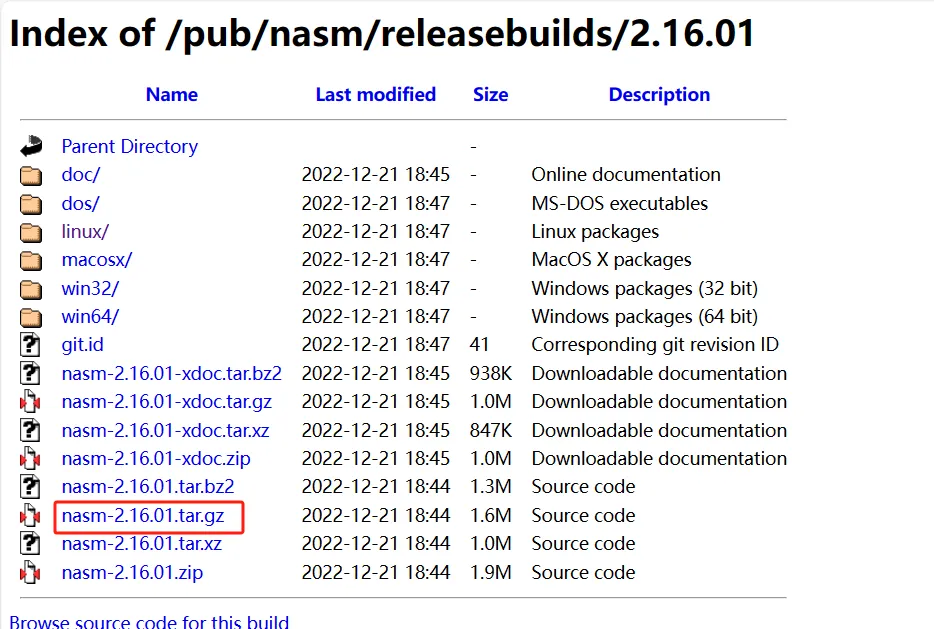Screen dimensions: 934x629
Task: Click the folder icon next to doc/
Action: 31,175
